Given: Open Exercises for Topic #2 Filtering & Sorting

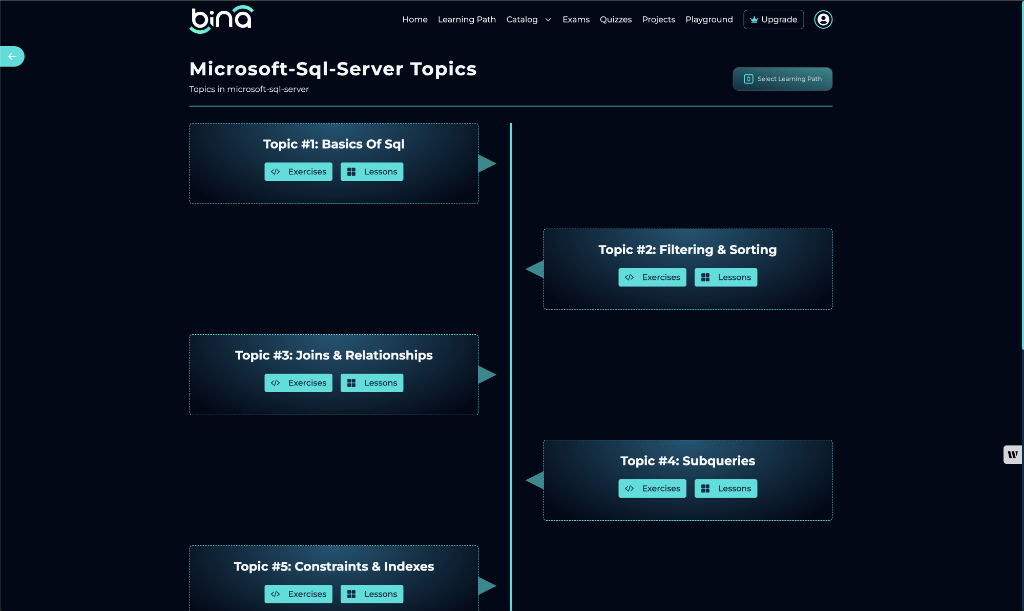Looking at the screenshot, I should 652,277.
